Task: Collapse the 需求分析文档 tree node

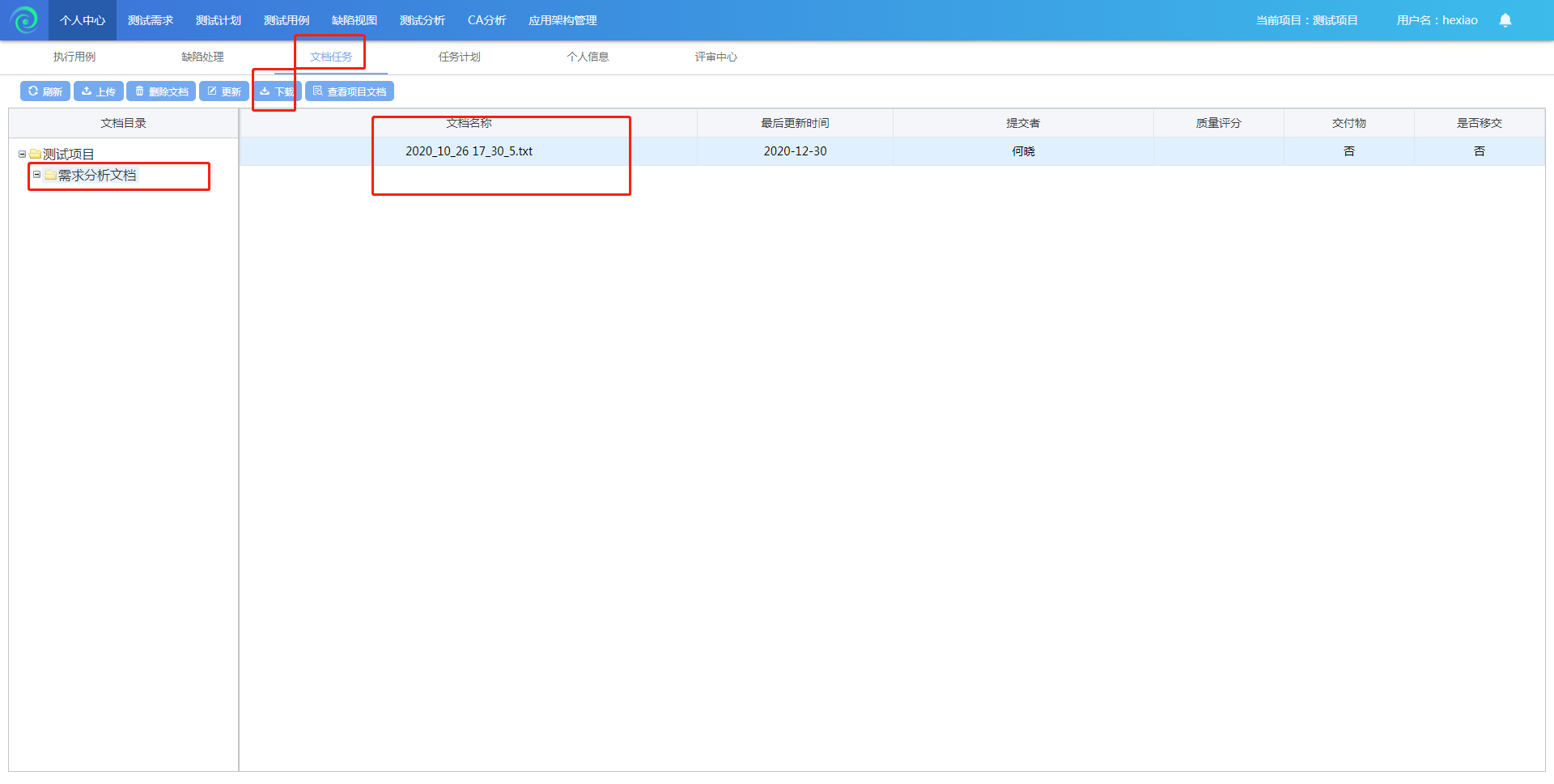Action: [x=36, y=175]
